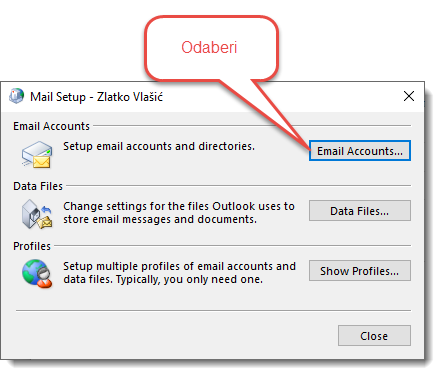Click the Profiles section heading
Viewport: 440px width, 375px height.
(32, 246)
